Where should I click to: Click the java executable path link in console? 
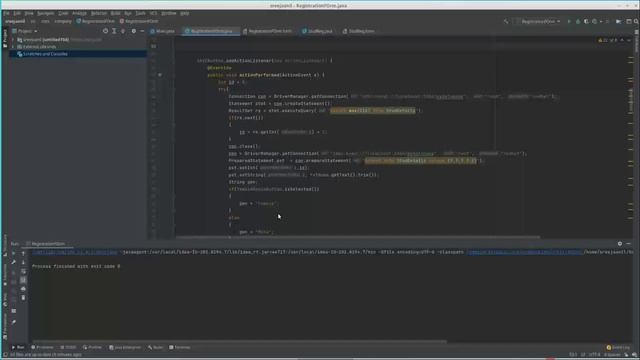(x=75, y=252)
